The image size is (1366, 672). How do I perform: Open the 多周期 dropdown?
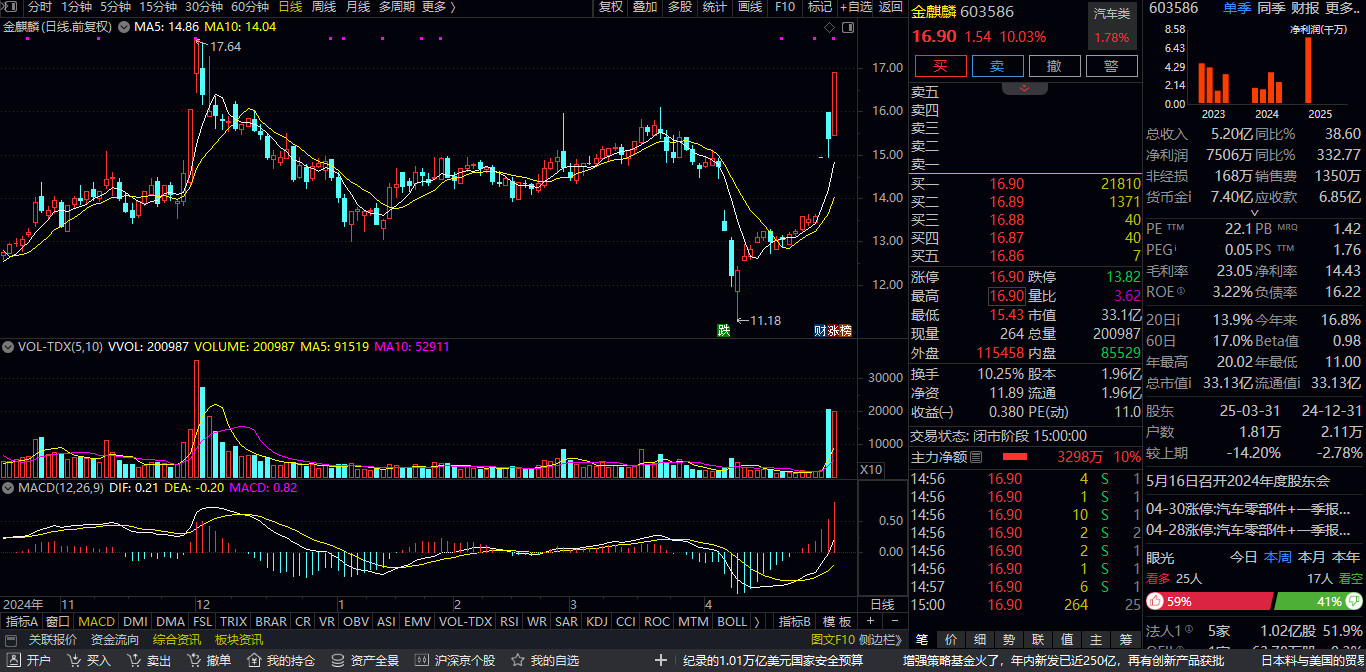pos(398,7)
